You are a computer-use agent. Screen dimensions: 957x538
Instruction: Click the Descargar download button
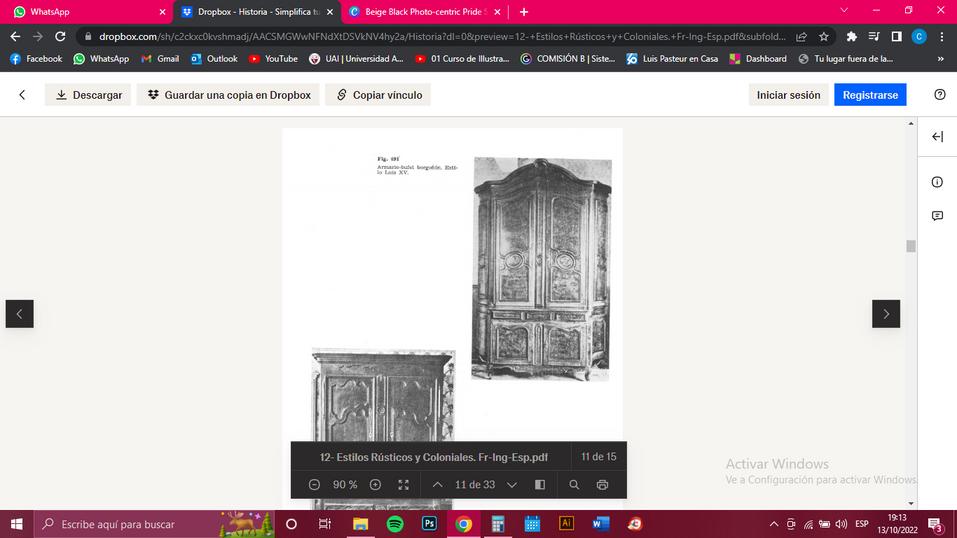point(88,95)
